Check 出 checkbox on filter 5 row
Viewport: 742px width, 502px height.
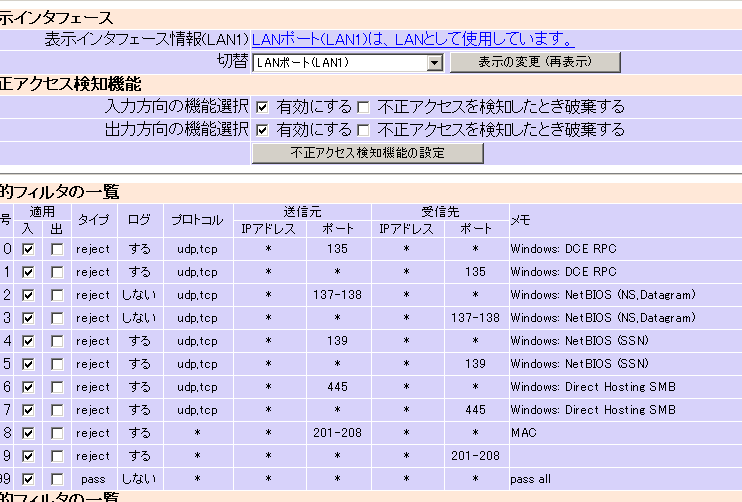57,364
